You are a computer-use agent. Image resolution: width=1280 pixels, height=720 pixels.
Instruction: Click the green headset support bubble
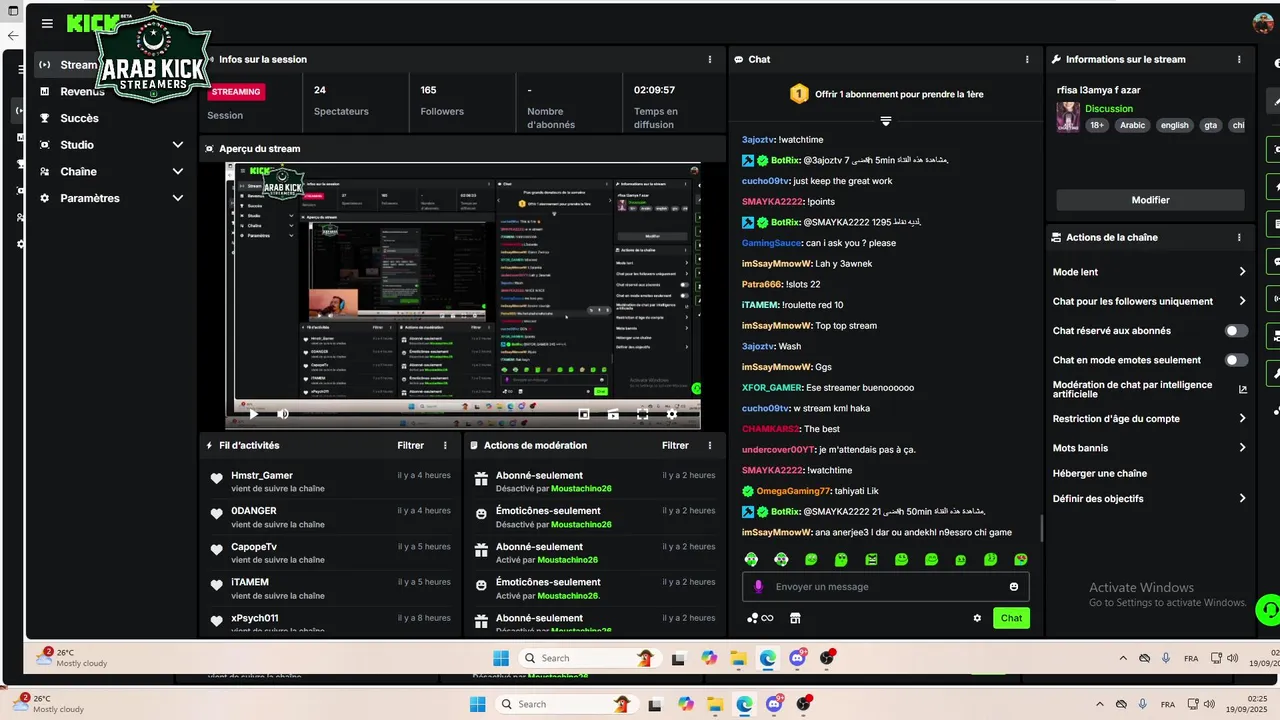(1268, 608)
